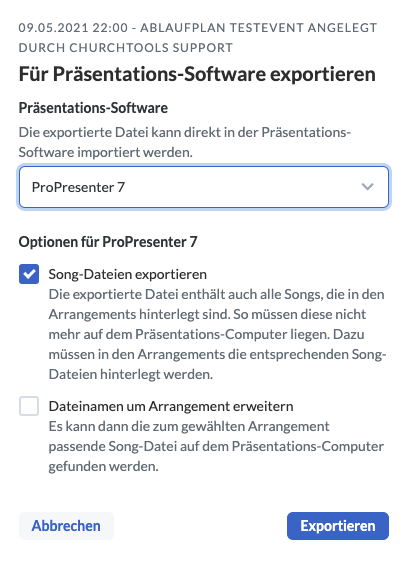Screen dimensions: 408x561
Task: Click the 09.05.2021 22:00 date text
Action: click(73, 28)
